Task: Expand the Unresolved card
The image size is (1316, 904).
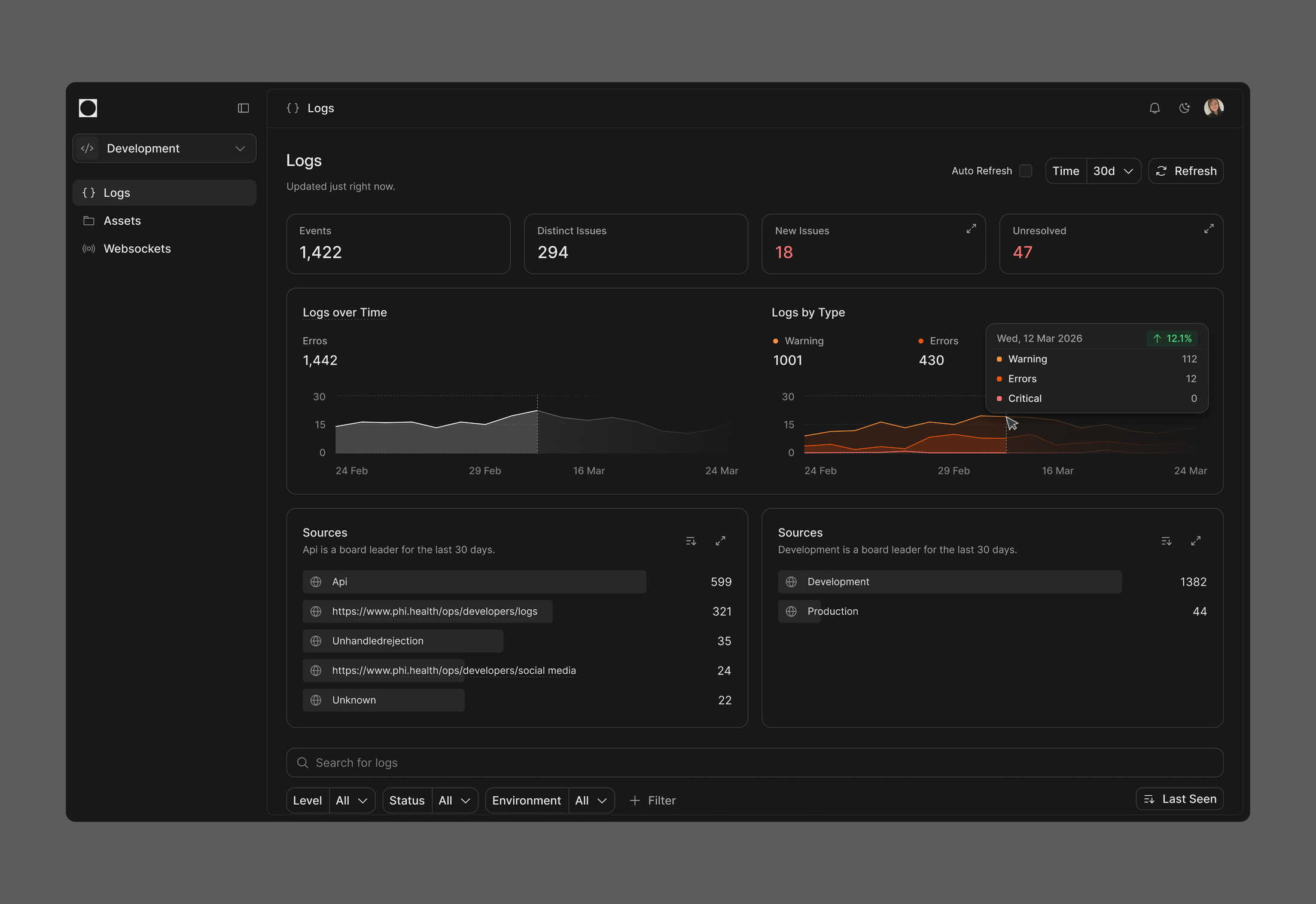Action: point(1208,229)
